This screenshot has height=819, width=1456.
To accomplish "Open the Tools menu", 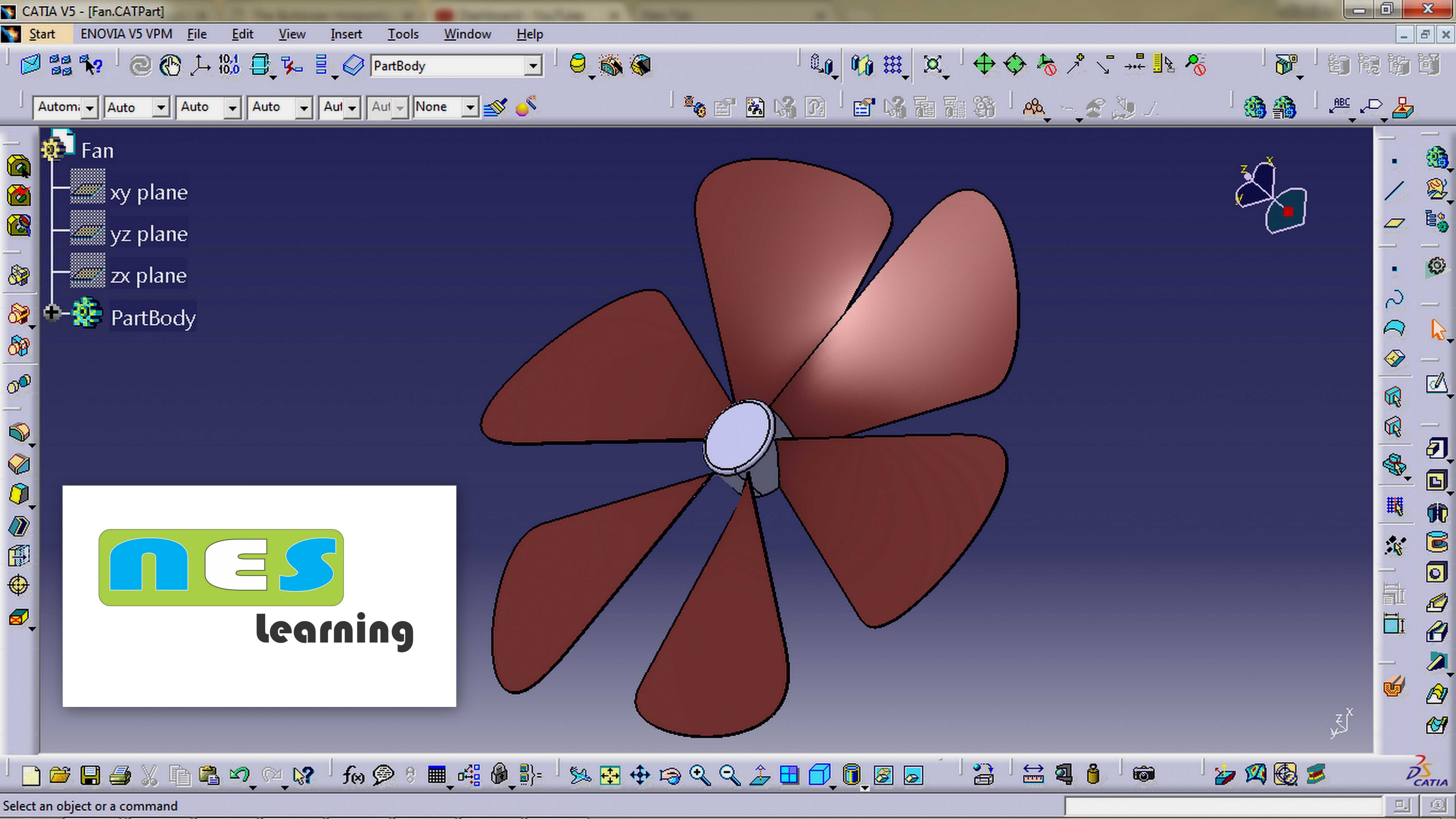I will click(403, 34).
